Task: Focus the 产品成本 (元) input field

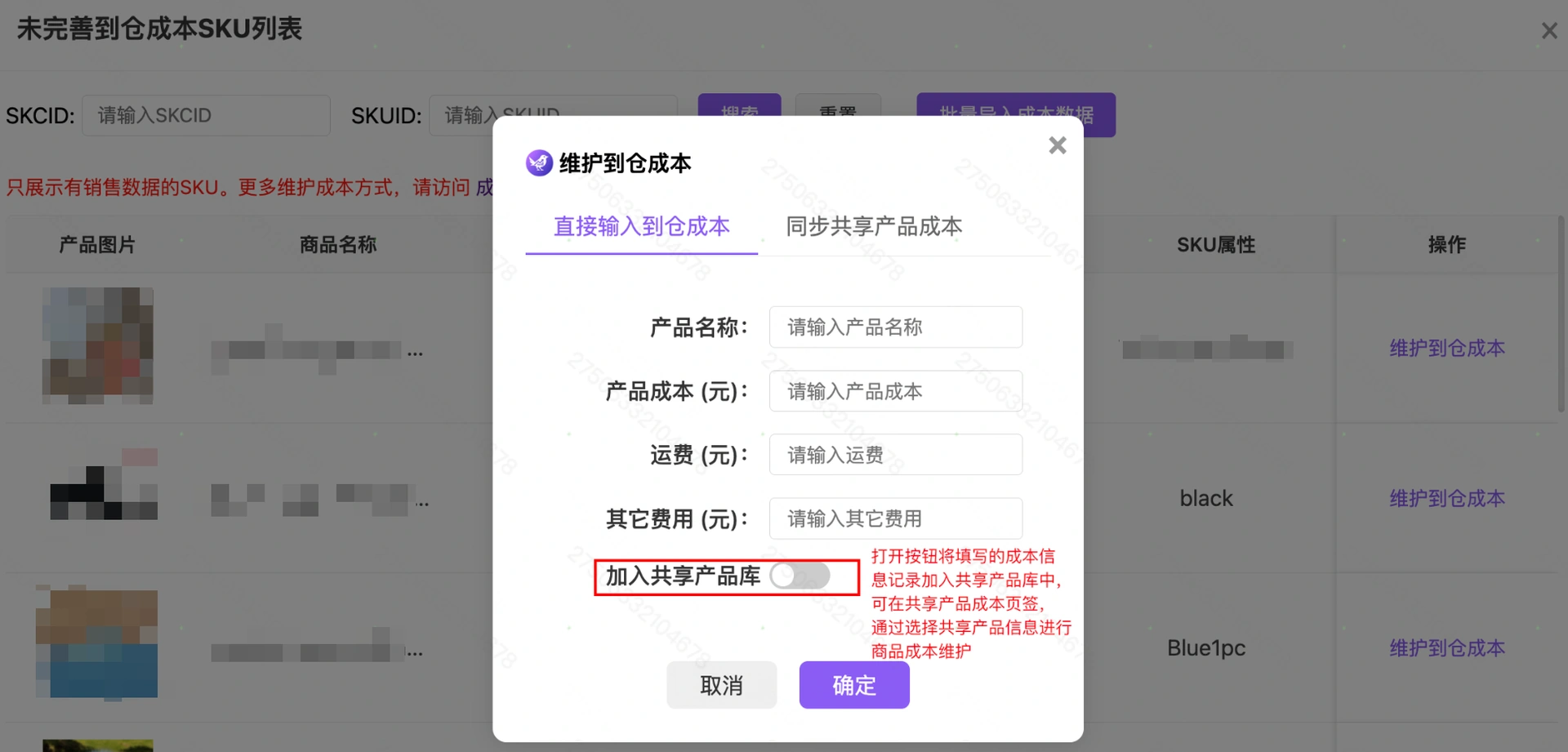Action: point(895,391)
